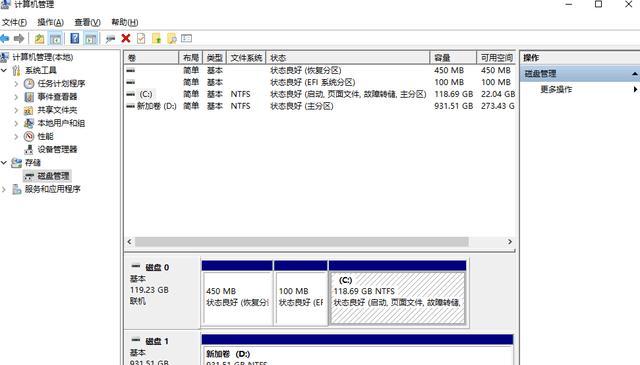
Task: Open the Help question mark icon
Action: pos(75,39)
